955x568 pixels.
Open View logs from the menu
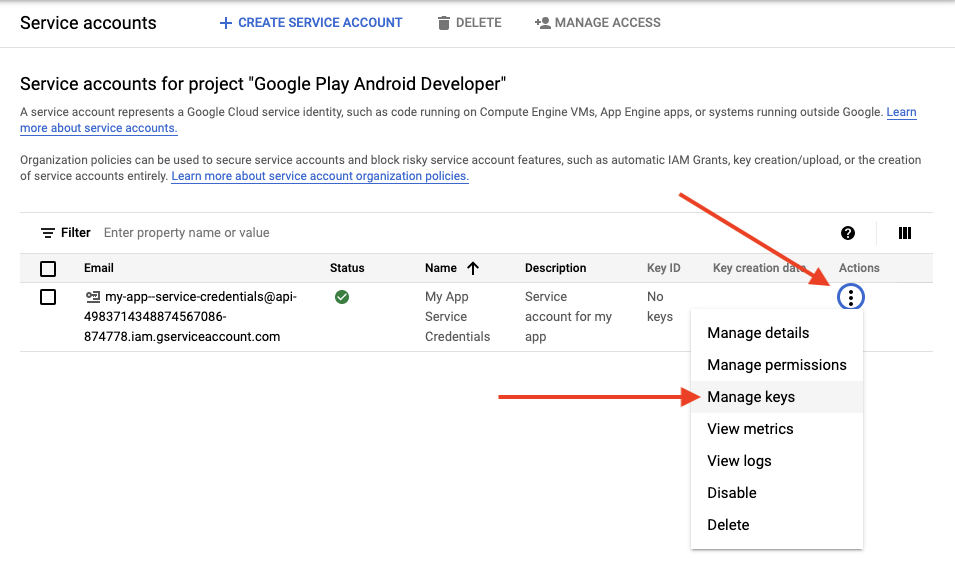[777, 461]
